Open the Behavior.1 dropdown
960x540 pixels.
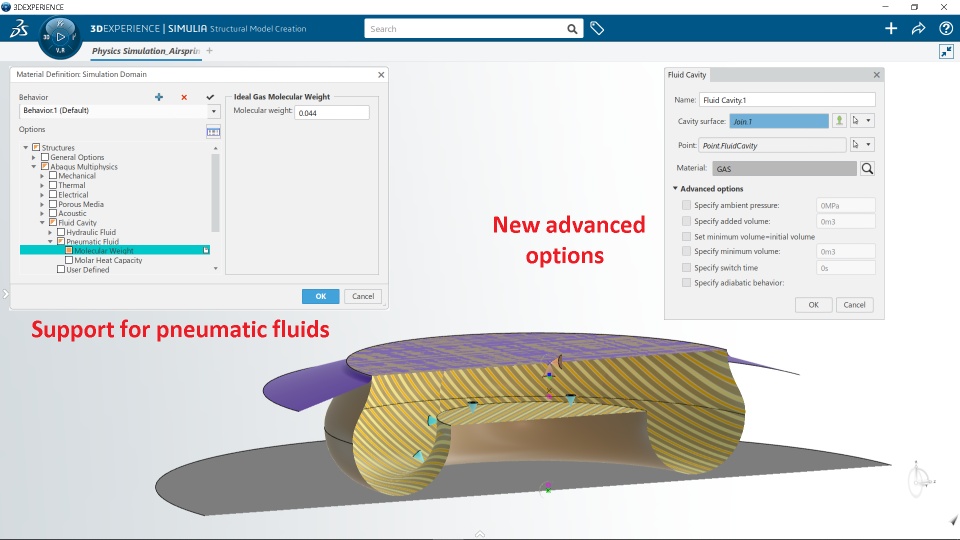coord(214,111)
